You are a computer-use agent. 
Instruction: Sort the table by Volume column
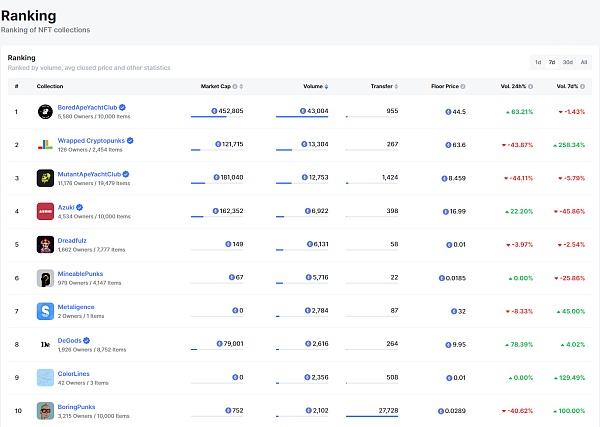point(314,86)
